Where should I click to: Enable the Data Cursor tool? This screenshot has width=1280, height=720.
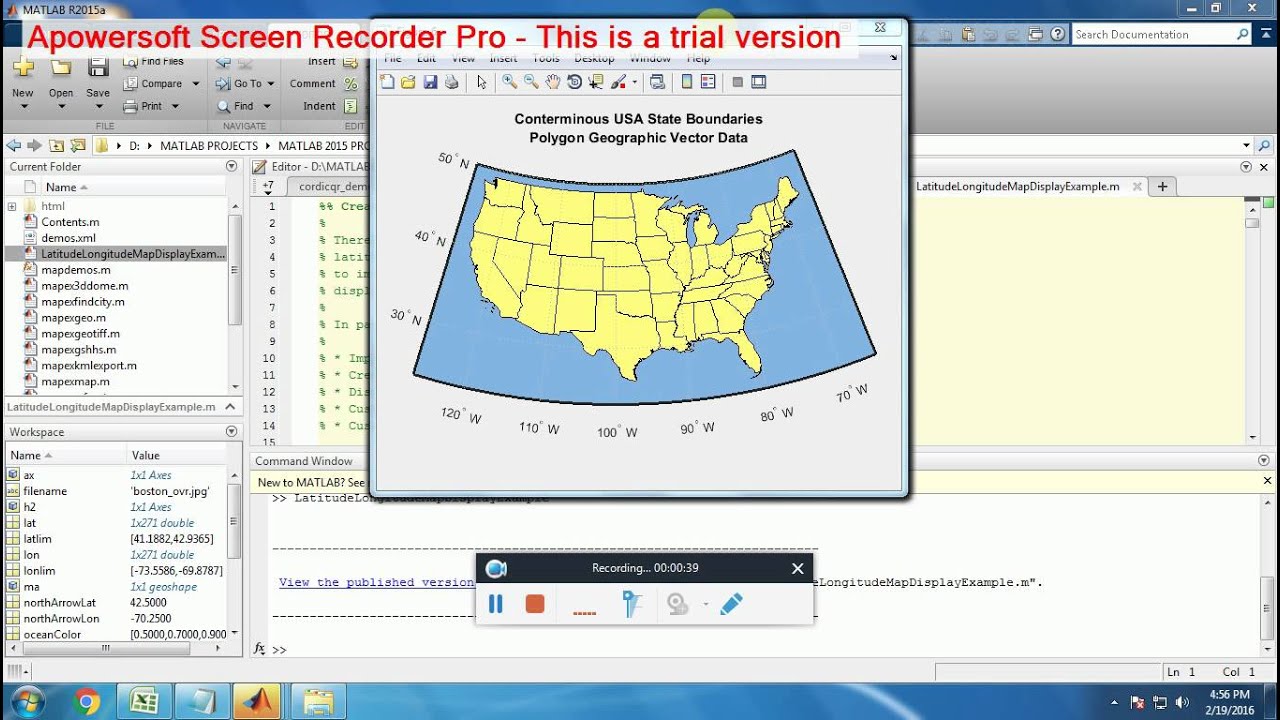597,82
